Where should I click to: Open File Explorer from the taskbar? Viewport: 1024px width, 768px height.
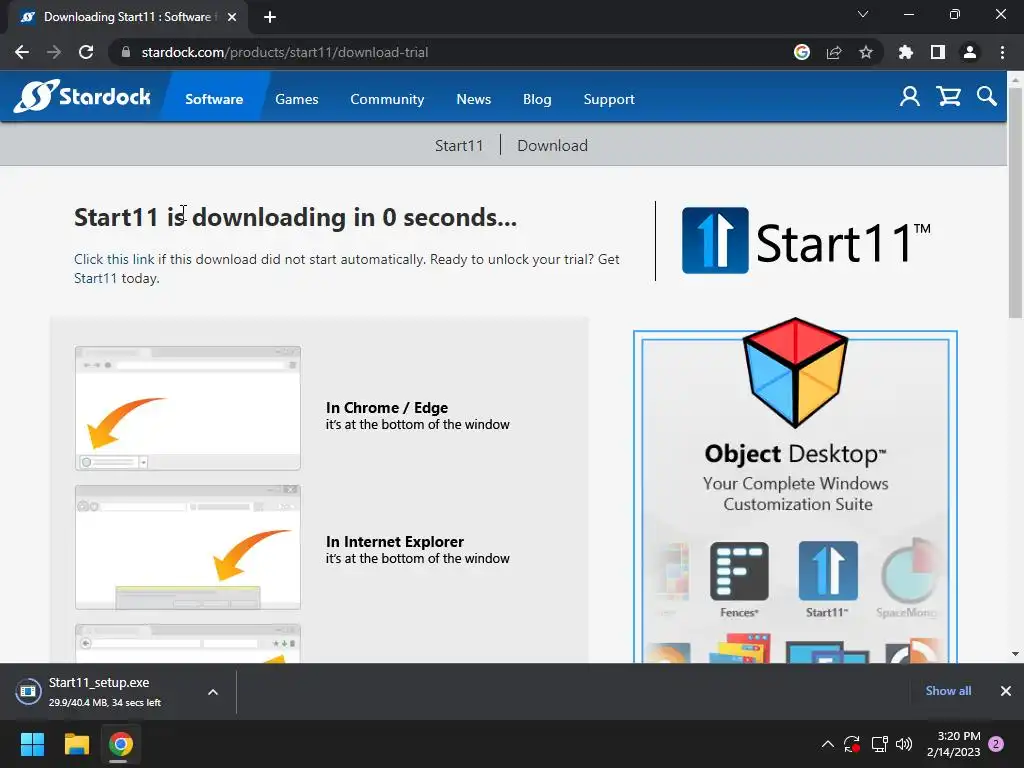(x=76, y=744)
